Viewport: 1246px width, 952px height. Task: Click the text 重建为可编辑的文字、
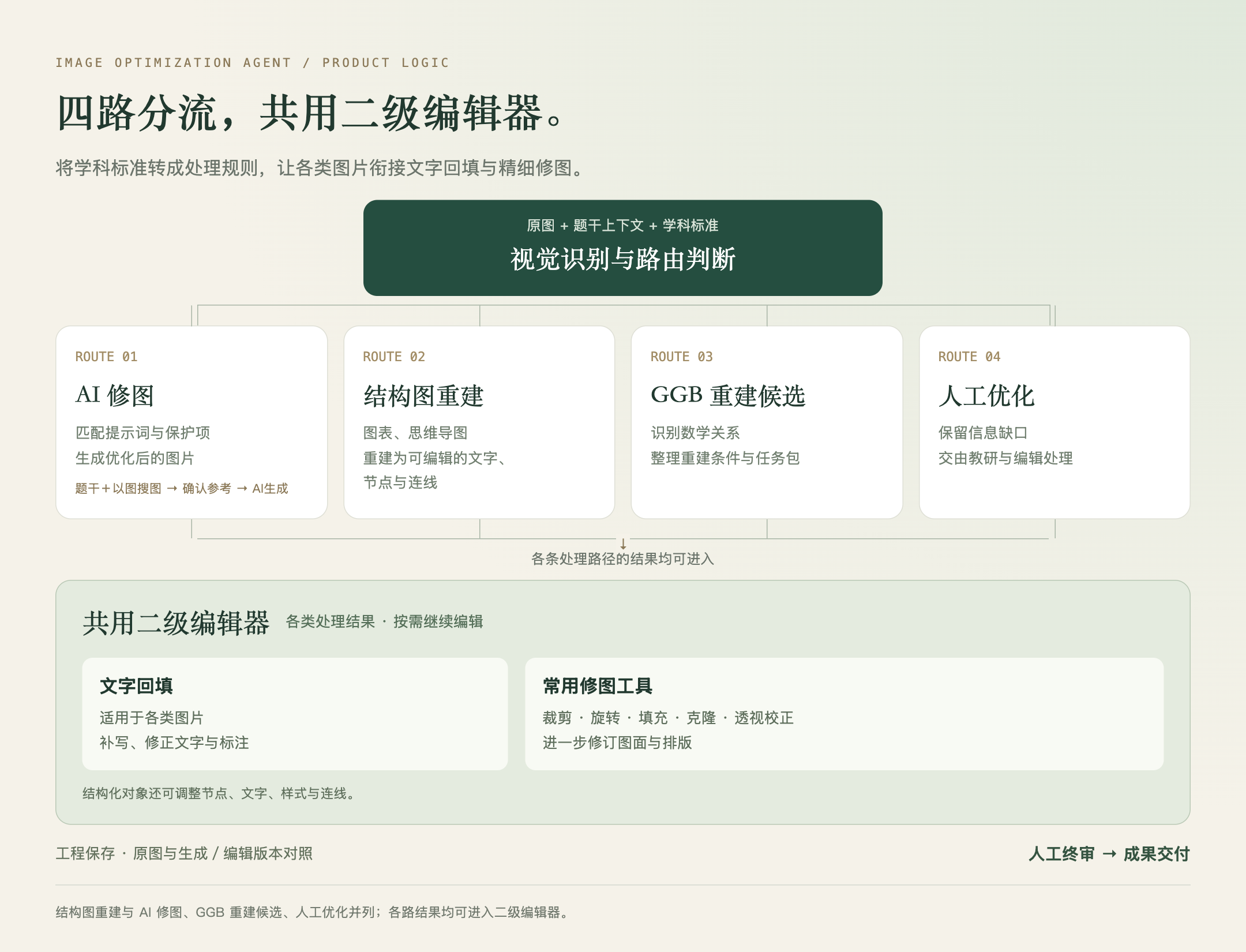(x=435, y=458)
